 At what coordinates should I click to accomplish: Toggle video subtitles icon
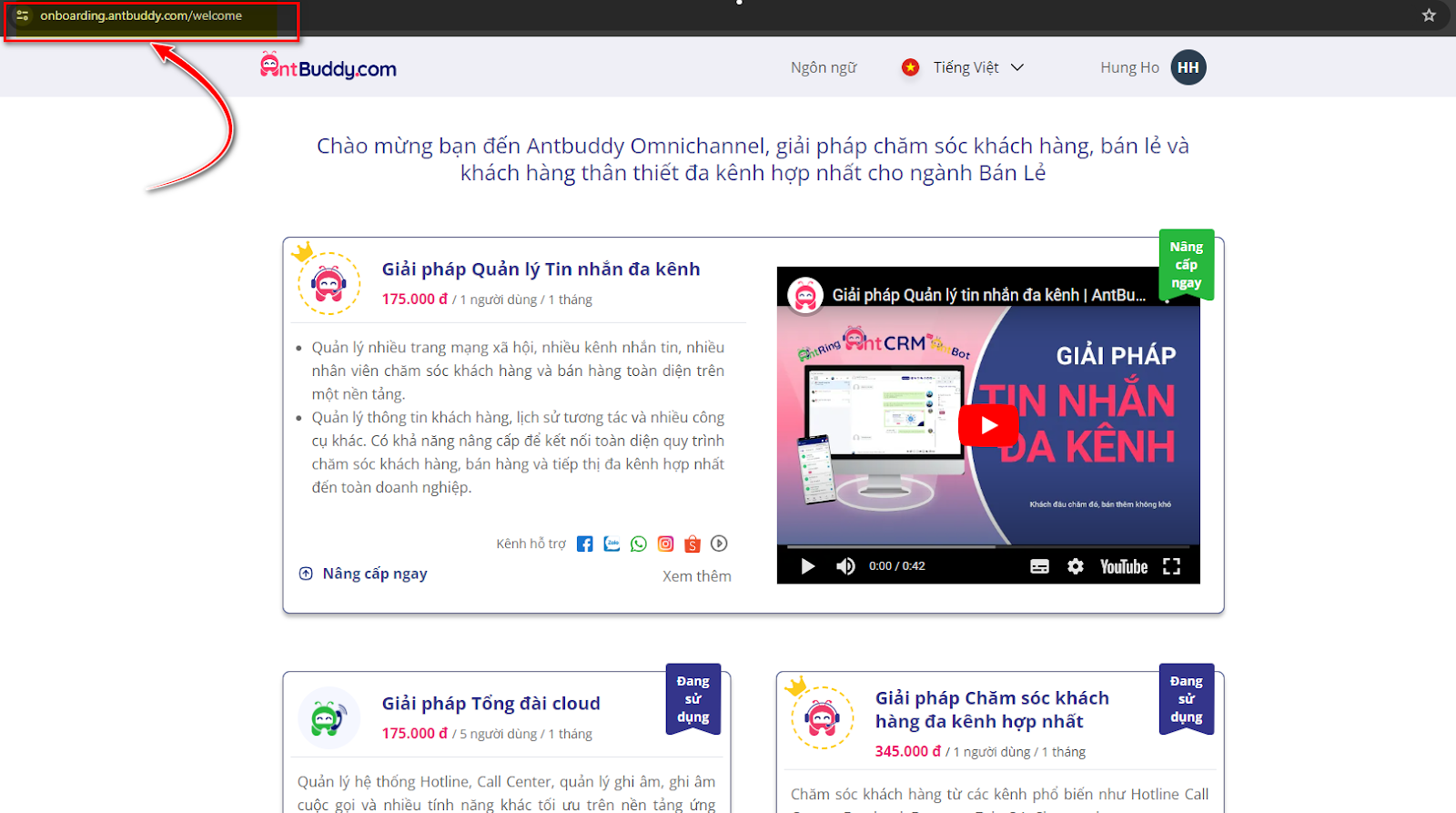(1040, 566)
